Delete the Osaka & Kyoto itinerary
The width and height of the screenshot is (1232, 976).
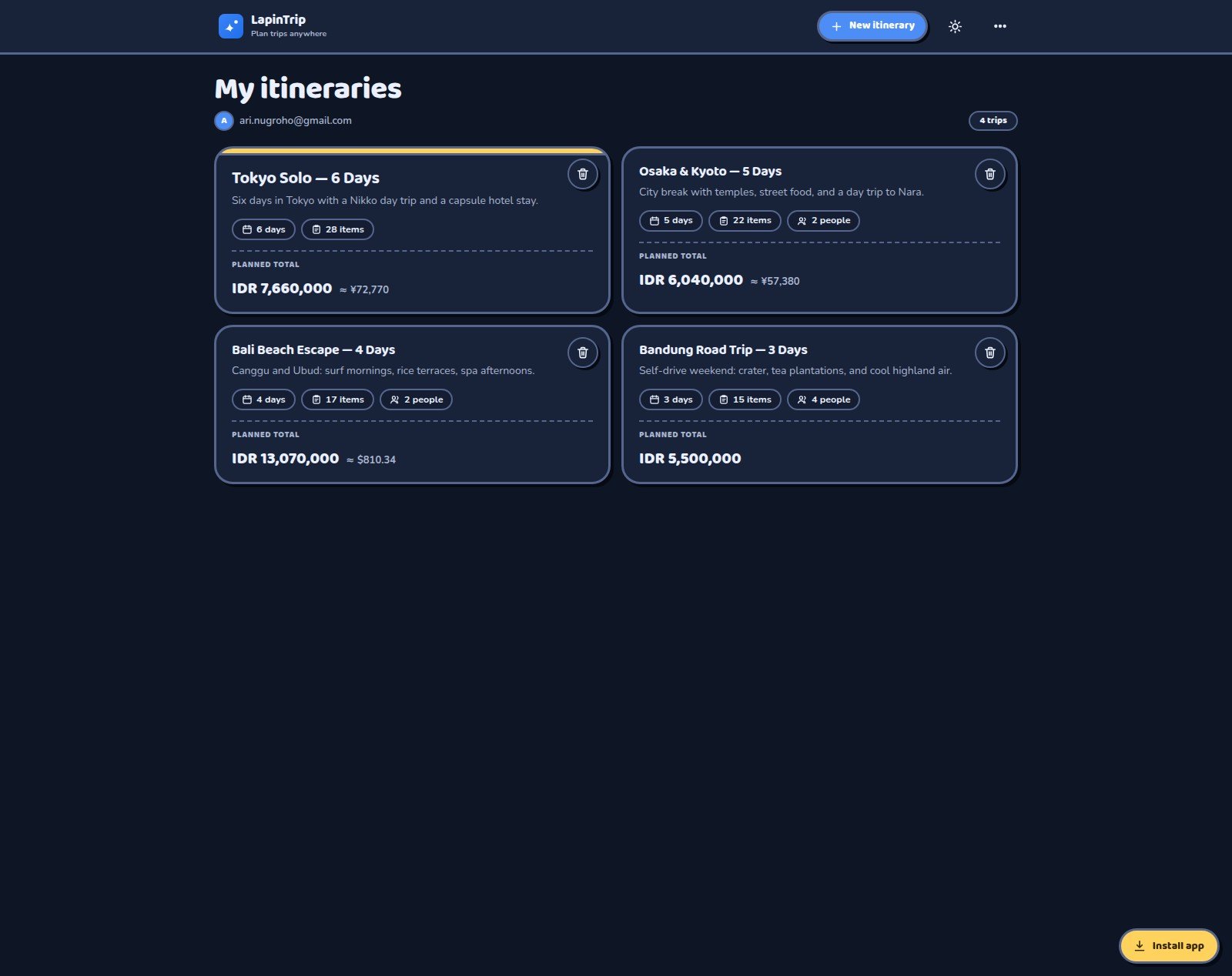click(990, 174)
